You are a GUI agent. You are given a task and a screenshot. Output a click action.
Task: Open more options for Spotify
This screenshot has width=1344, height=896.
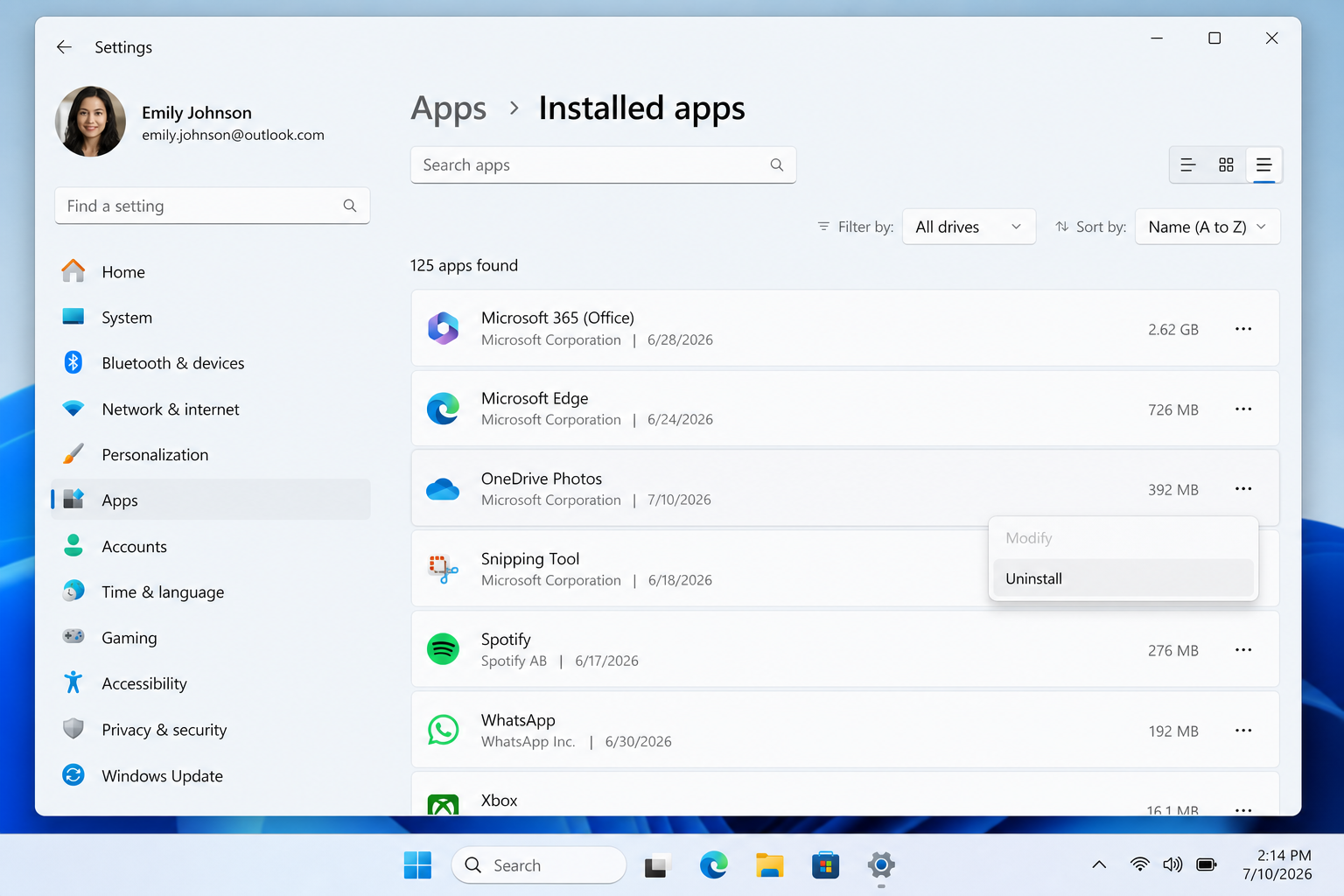[x=1243, y=650]
